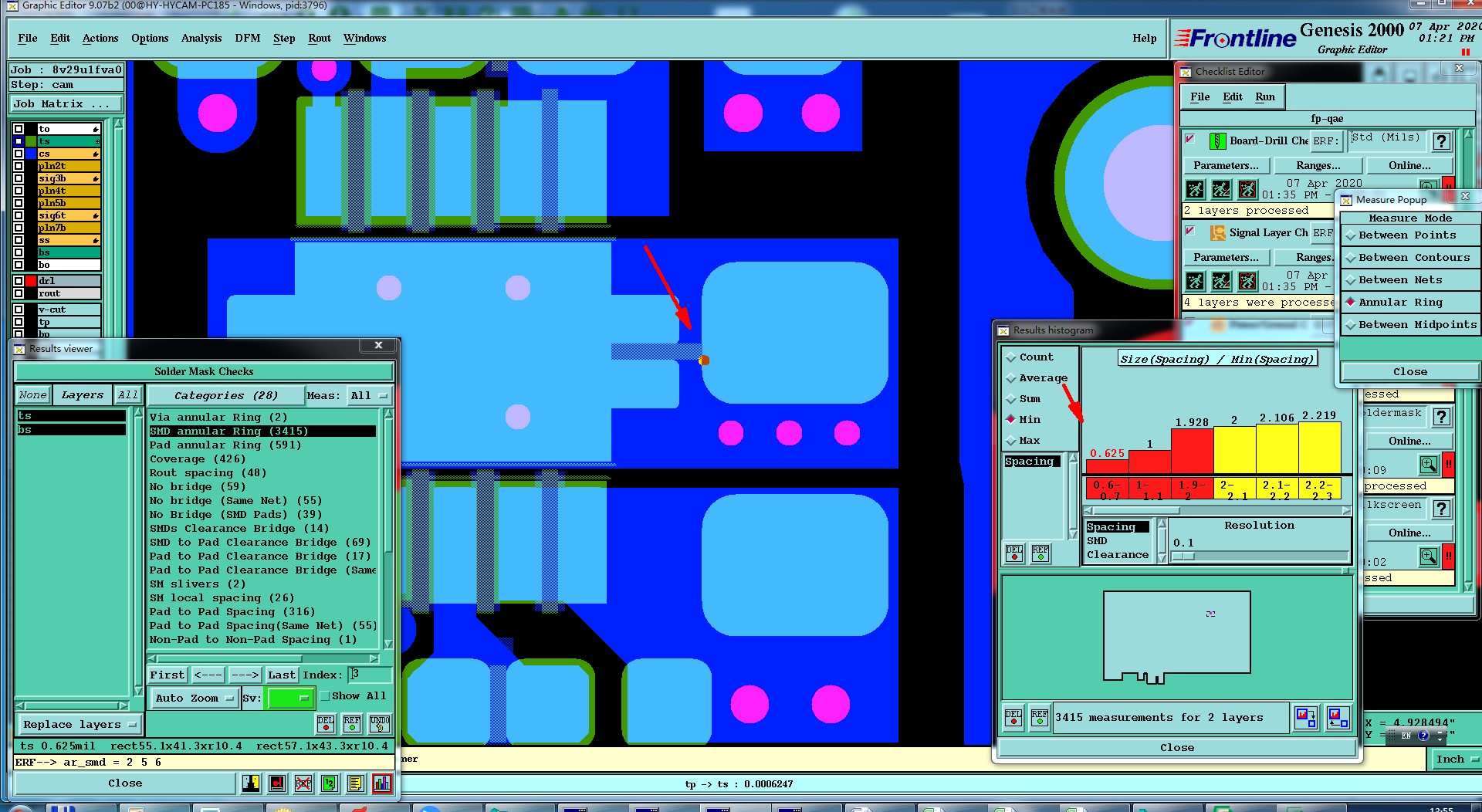Toggle the Board-Drill Check checkbox

point(1190,140)
